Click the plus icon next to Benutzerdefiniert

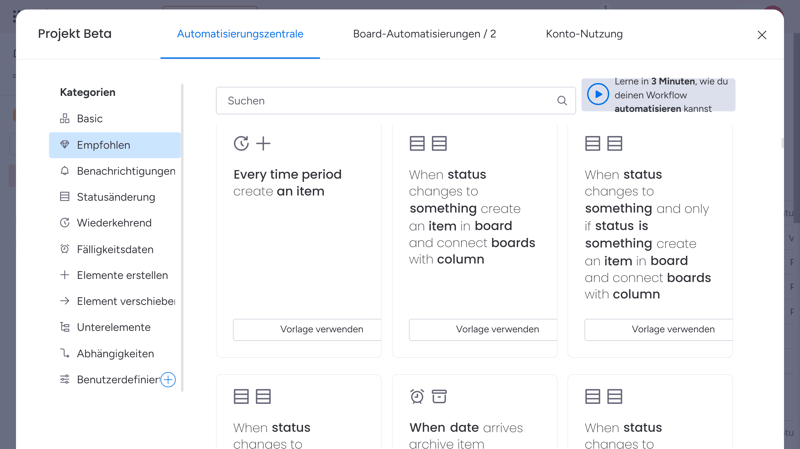[x=168, y=380]
